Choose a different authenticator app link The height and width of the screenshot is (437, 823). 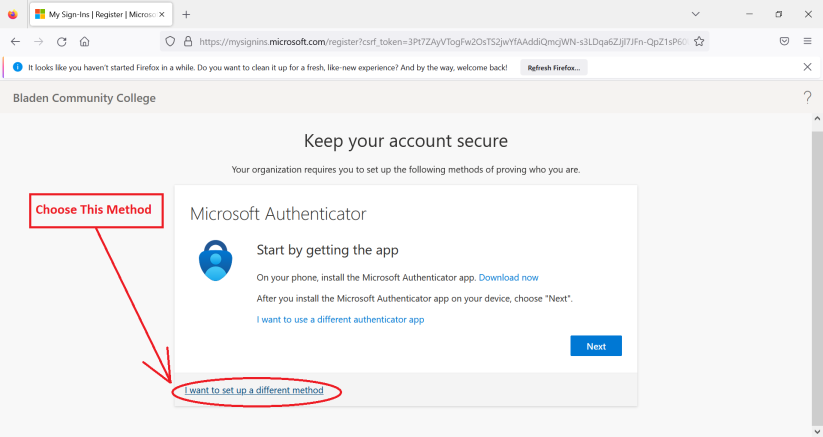click(x=340, y=319)
